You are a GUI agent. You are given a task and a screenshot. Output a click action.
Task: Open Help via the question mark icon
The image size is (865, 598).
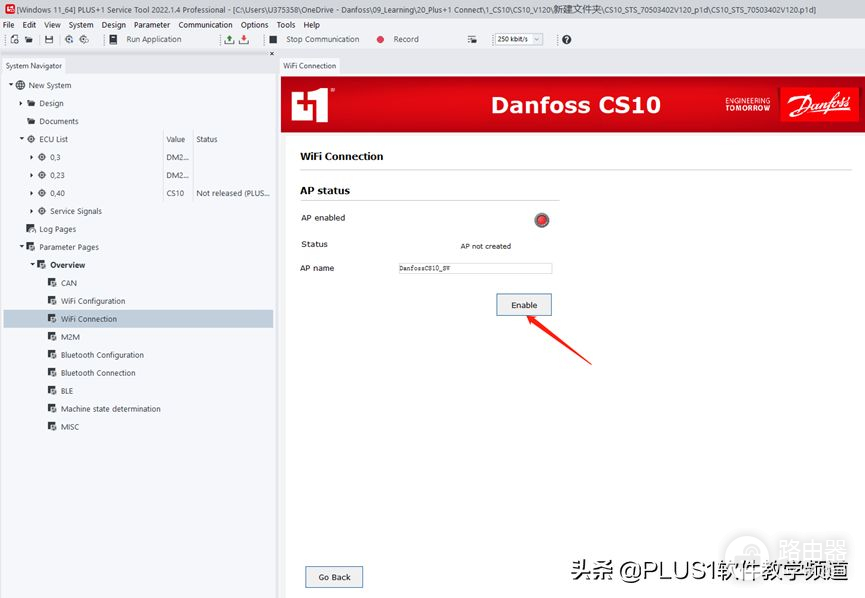pyautogui.click(x=567, y=40)
